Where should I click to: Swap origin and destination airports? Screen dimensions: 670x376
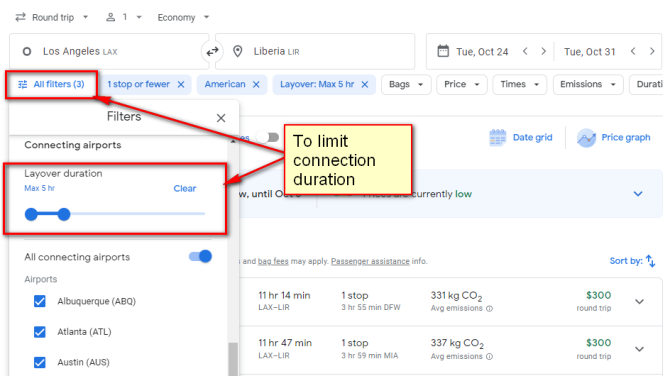point(212,52)
